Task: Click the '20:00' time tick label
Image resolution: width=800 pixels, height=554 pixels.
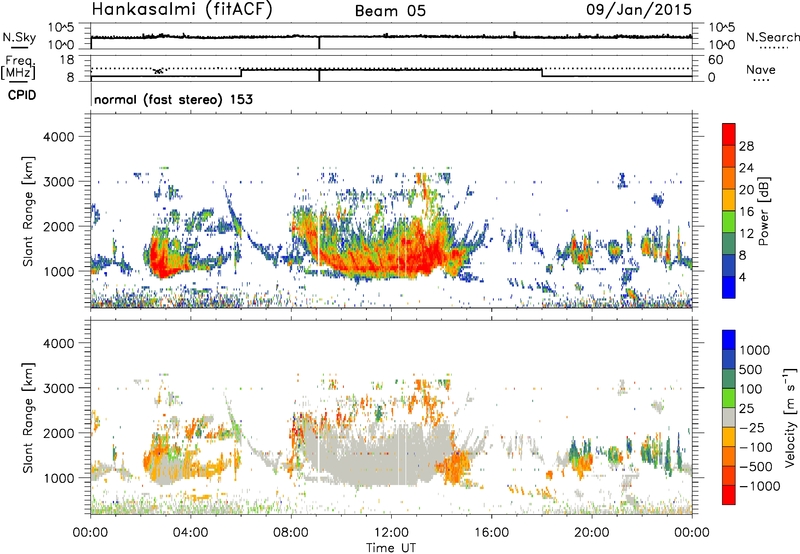Action: pos(591,533)
